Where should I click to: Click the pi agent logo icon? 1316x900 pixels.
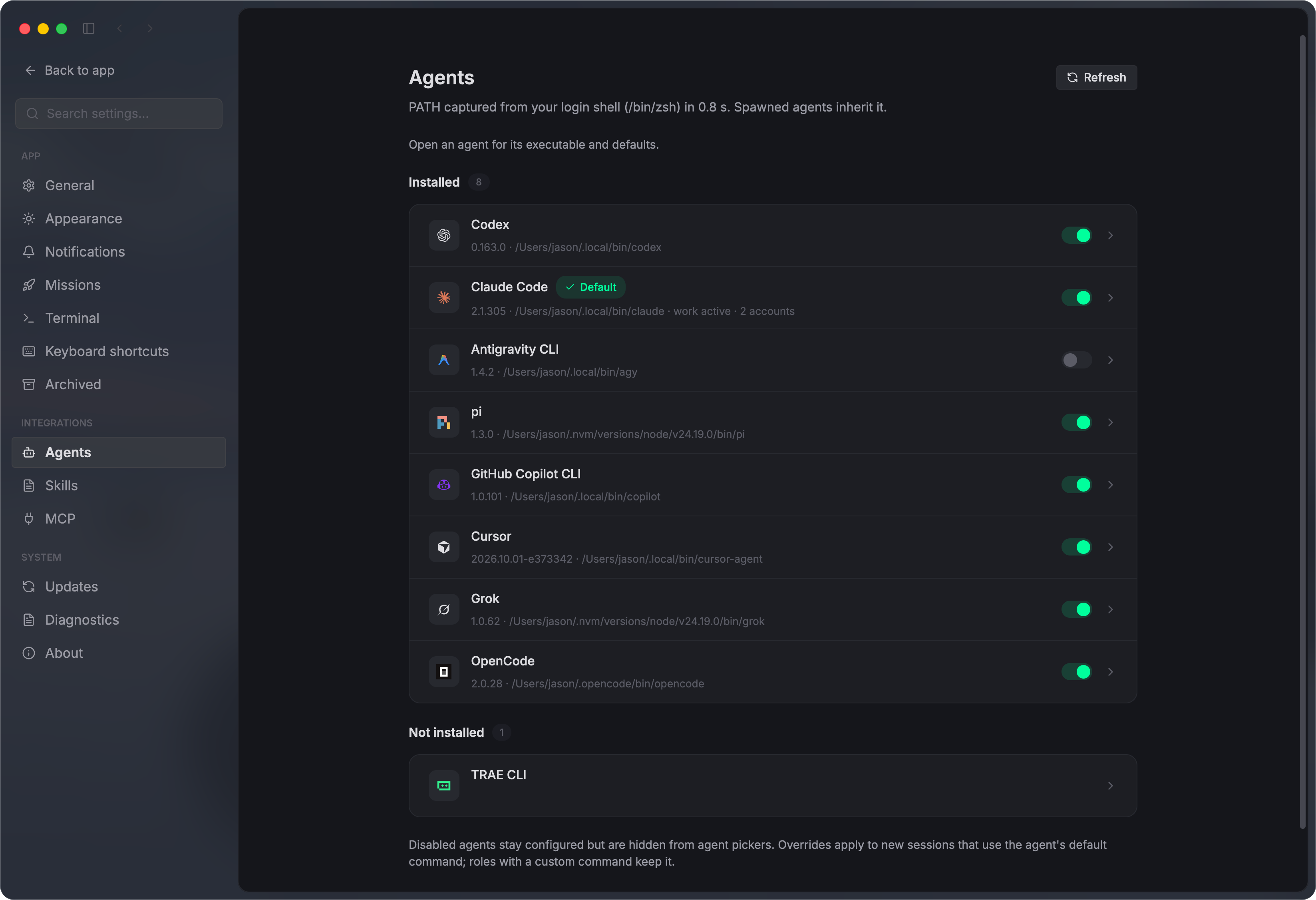click(443, 422)
